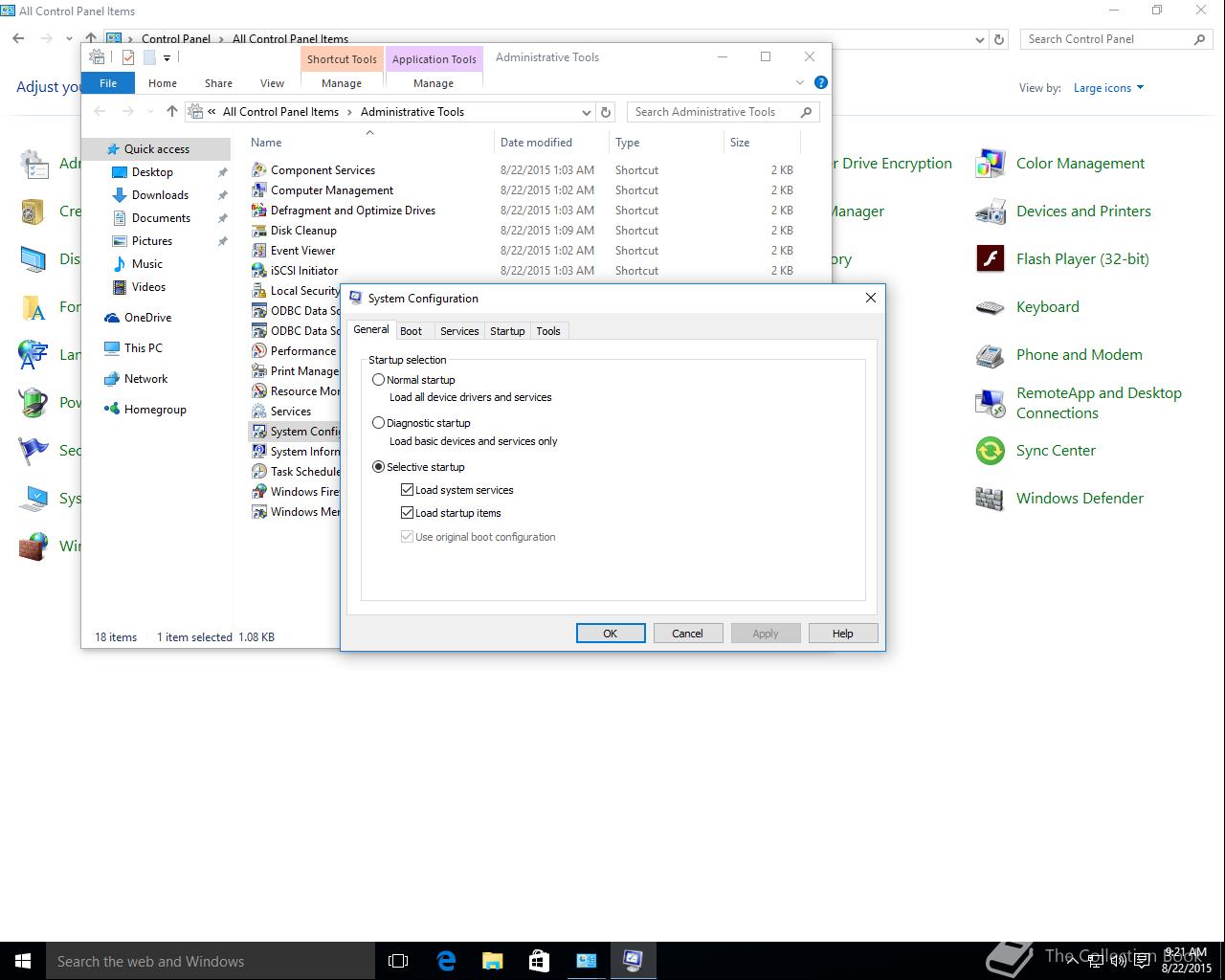This screenshot has height=980, width=1225.
Task: Open the Quick Access Toolbar customize dropdown
Action: coord(167,58)
